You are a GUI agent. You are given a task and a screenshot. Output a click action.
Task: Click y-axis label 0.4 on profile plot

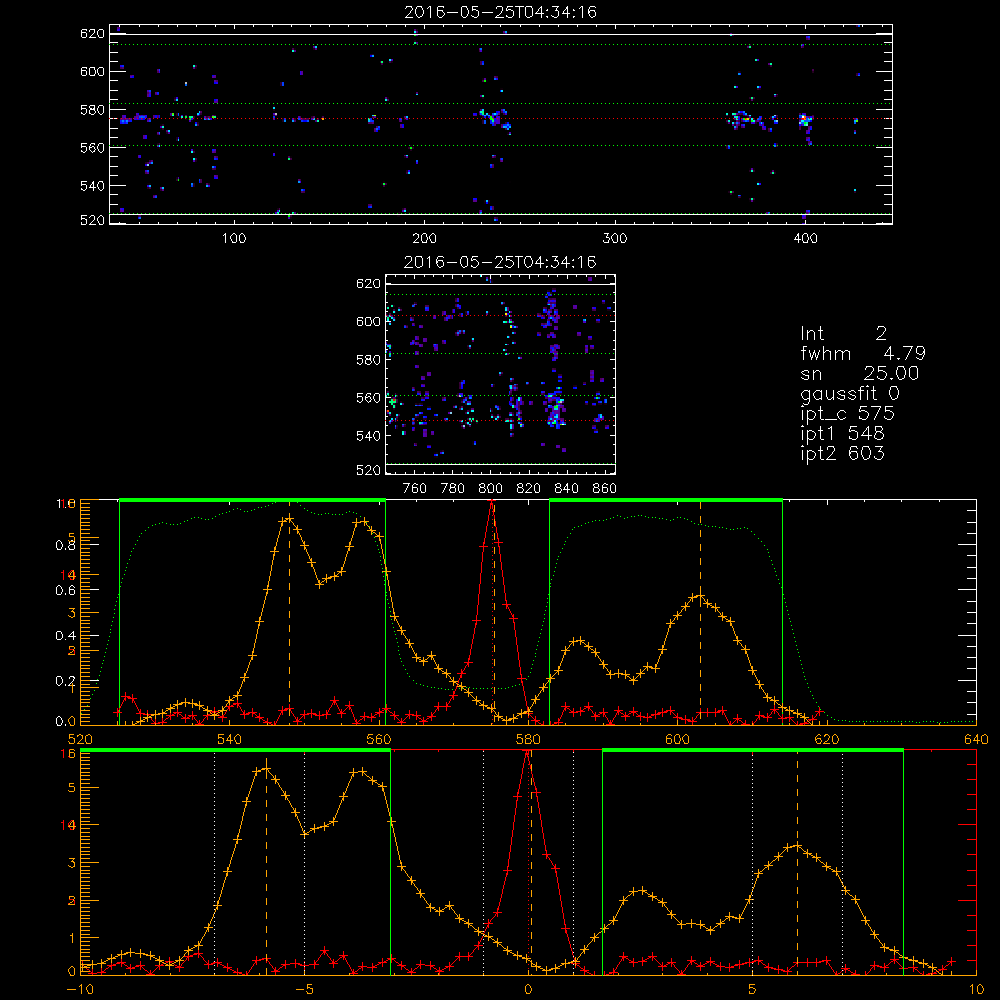[66, 636]
